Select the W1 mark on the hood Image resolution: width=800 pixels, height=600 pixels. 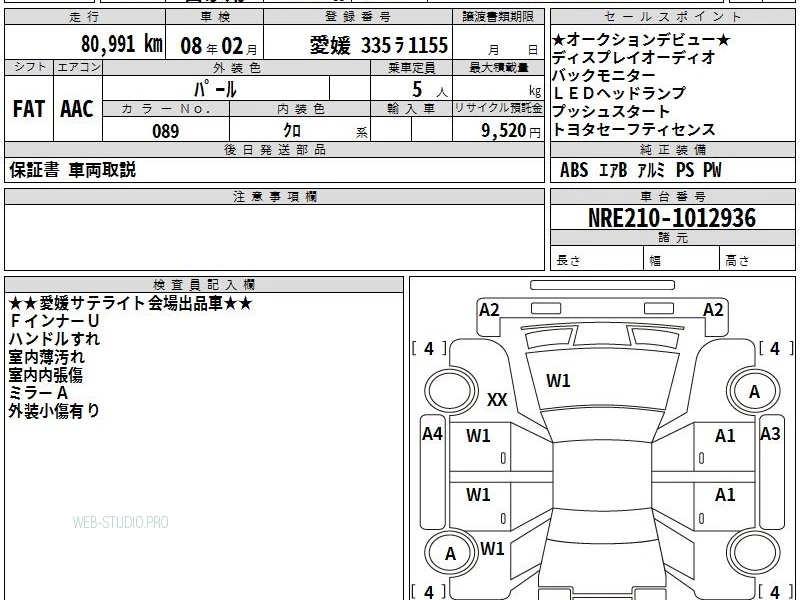(558, 380)
